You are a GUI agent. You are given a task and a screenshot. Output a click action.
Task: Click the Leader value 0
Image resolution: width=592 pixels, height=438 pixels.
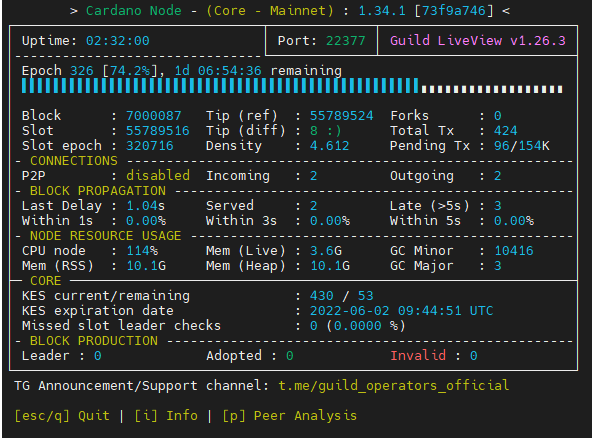click(98, 356)
